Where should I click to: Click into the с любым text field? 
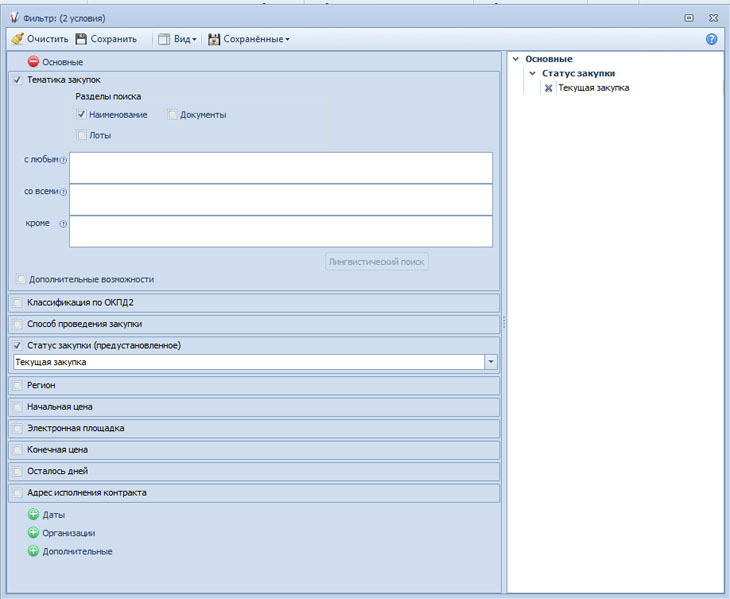point(280,167)
